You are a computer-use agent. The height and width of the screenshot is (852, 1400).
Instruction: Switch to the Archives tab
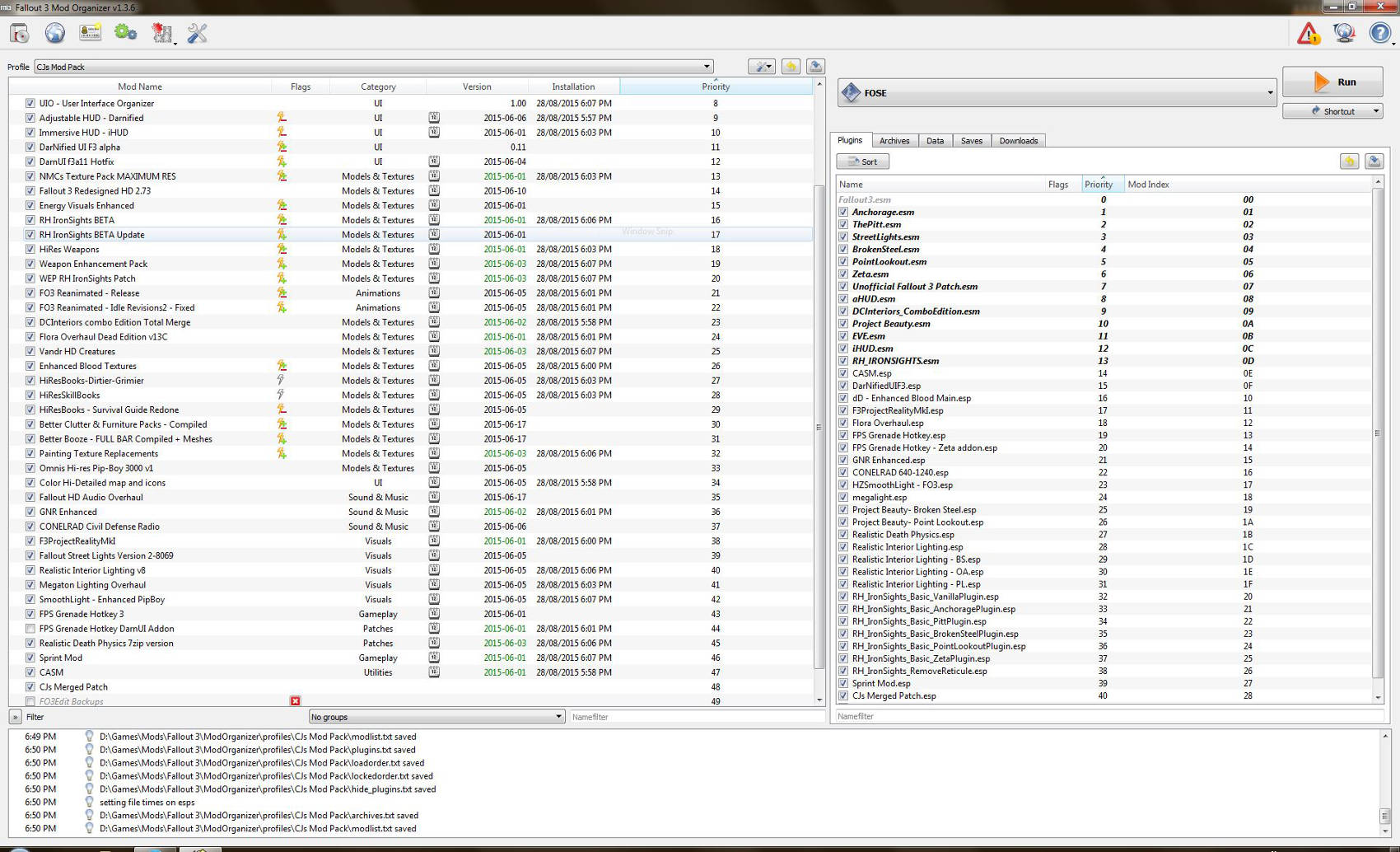(x=894, y=141)
